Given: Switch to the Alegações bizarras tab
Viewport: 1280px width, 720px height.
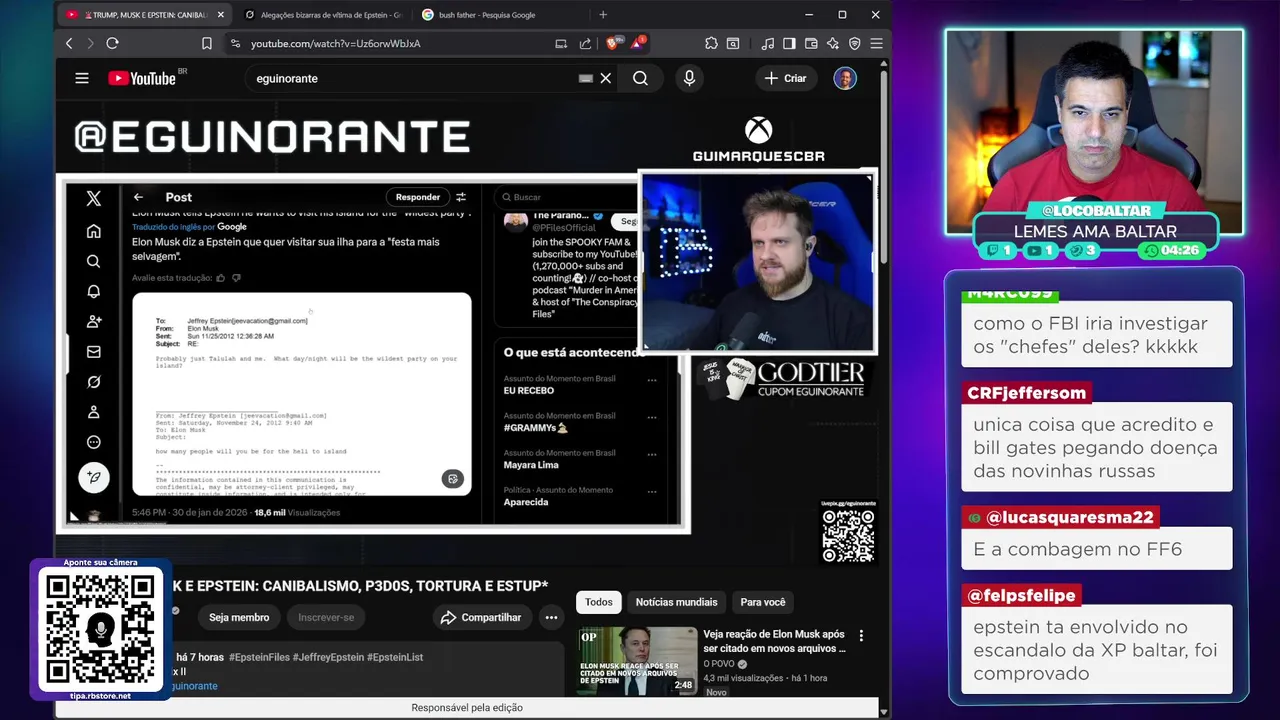Looking at the screenshot, I should (x=322, y=15).
